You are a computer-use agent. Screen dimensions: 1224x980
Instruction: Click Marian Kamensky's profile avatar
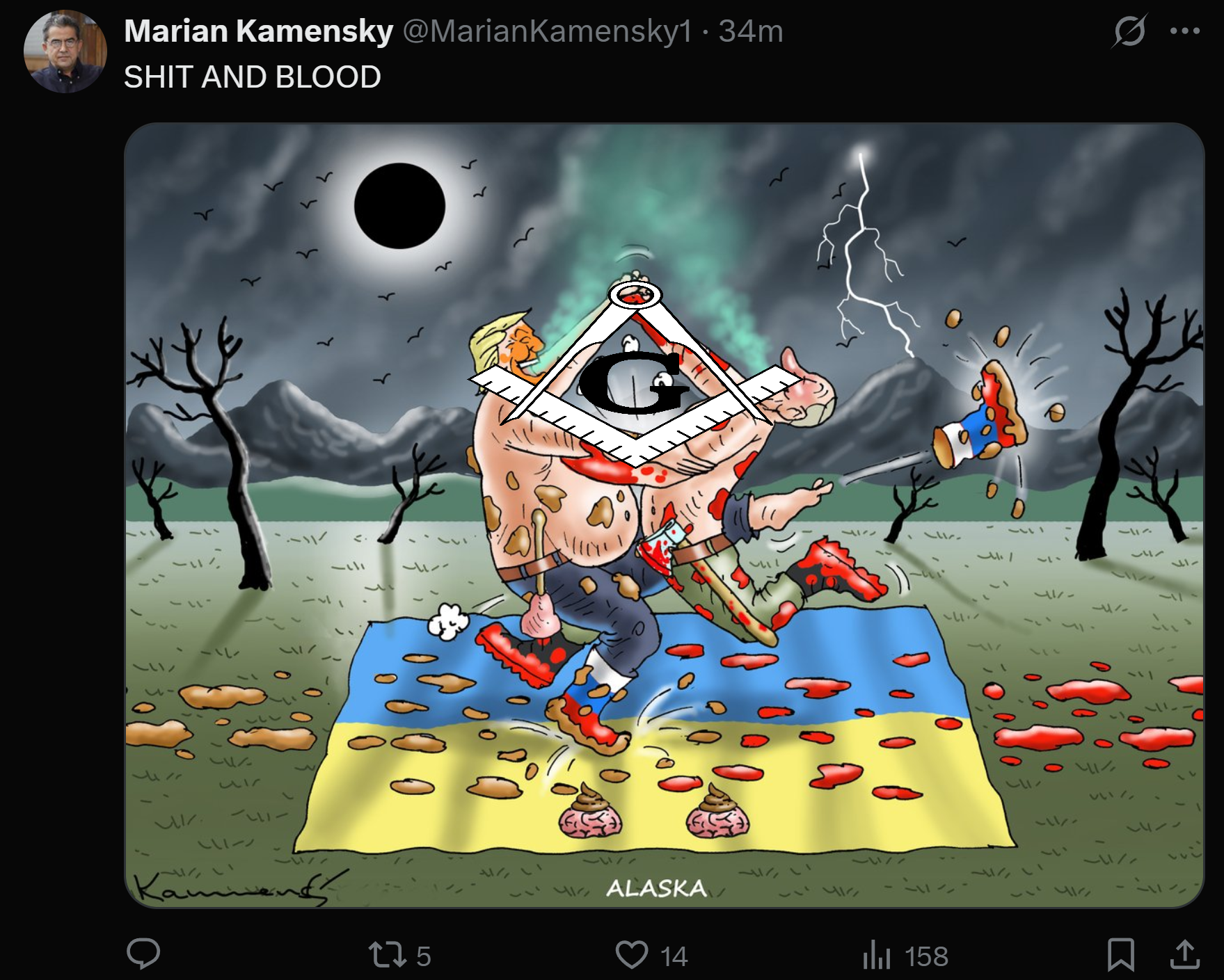point(65,51)
